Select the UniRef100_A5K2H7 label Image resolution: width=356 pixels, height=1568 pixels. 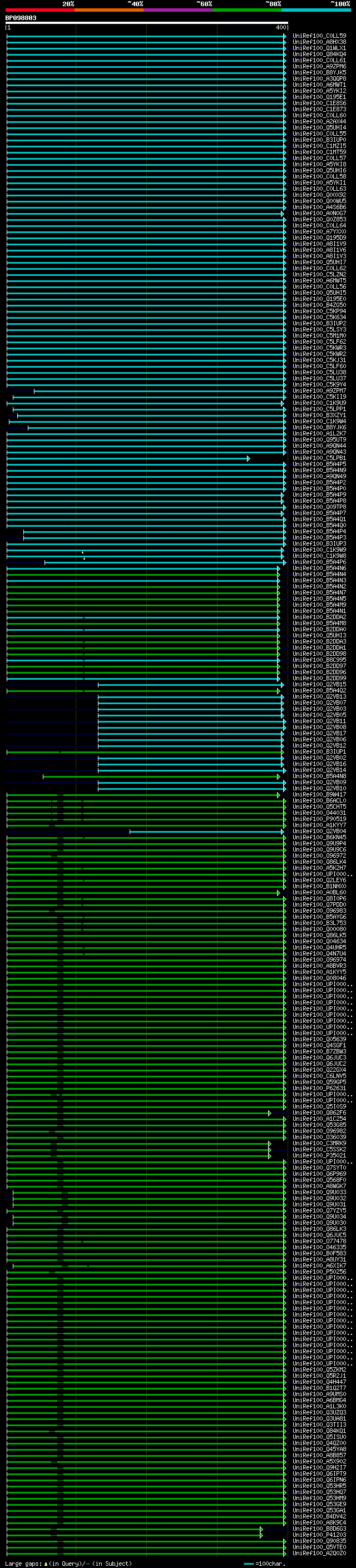click(319, 869)
